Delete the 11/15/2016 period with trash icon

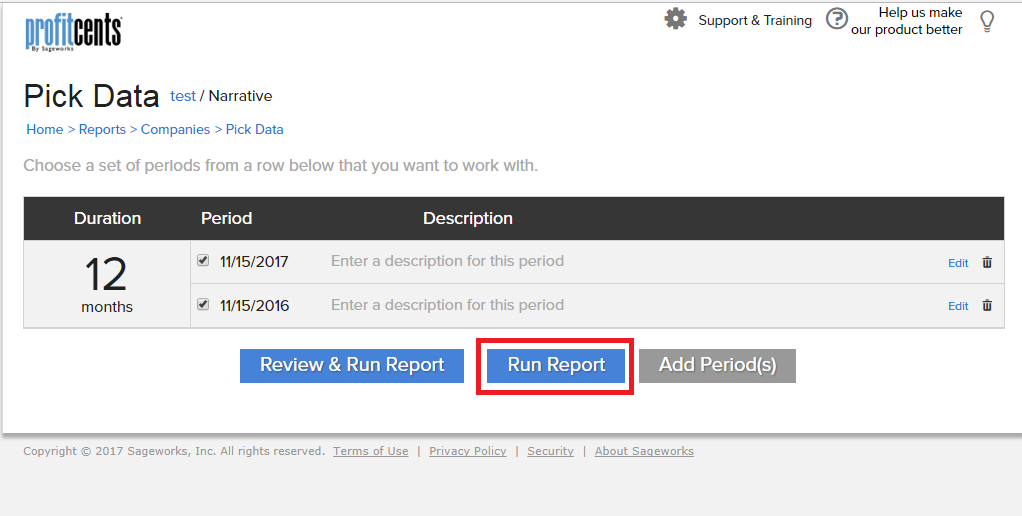(x=987, y=305)
